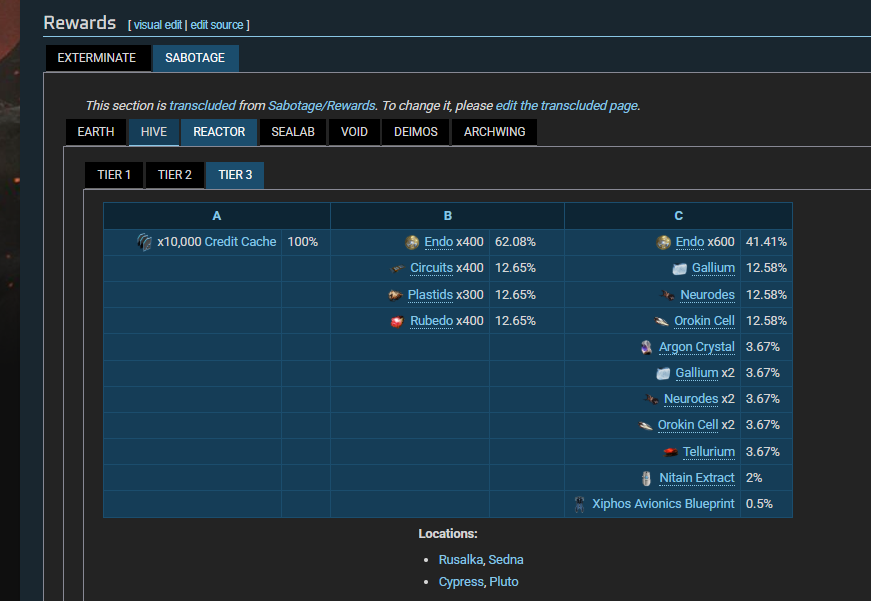The width and height of the screenshot is (871, 601).
Task: Switch to the Exterminate tab
Action: click(97, 58)
